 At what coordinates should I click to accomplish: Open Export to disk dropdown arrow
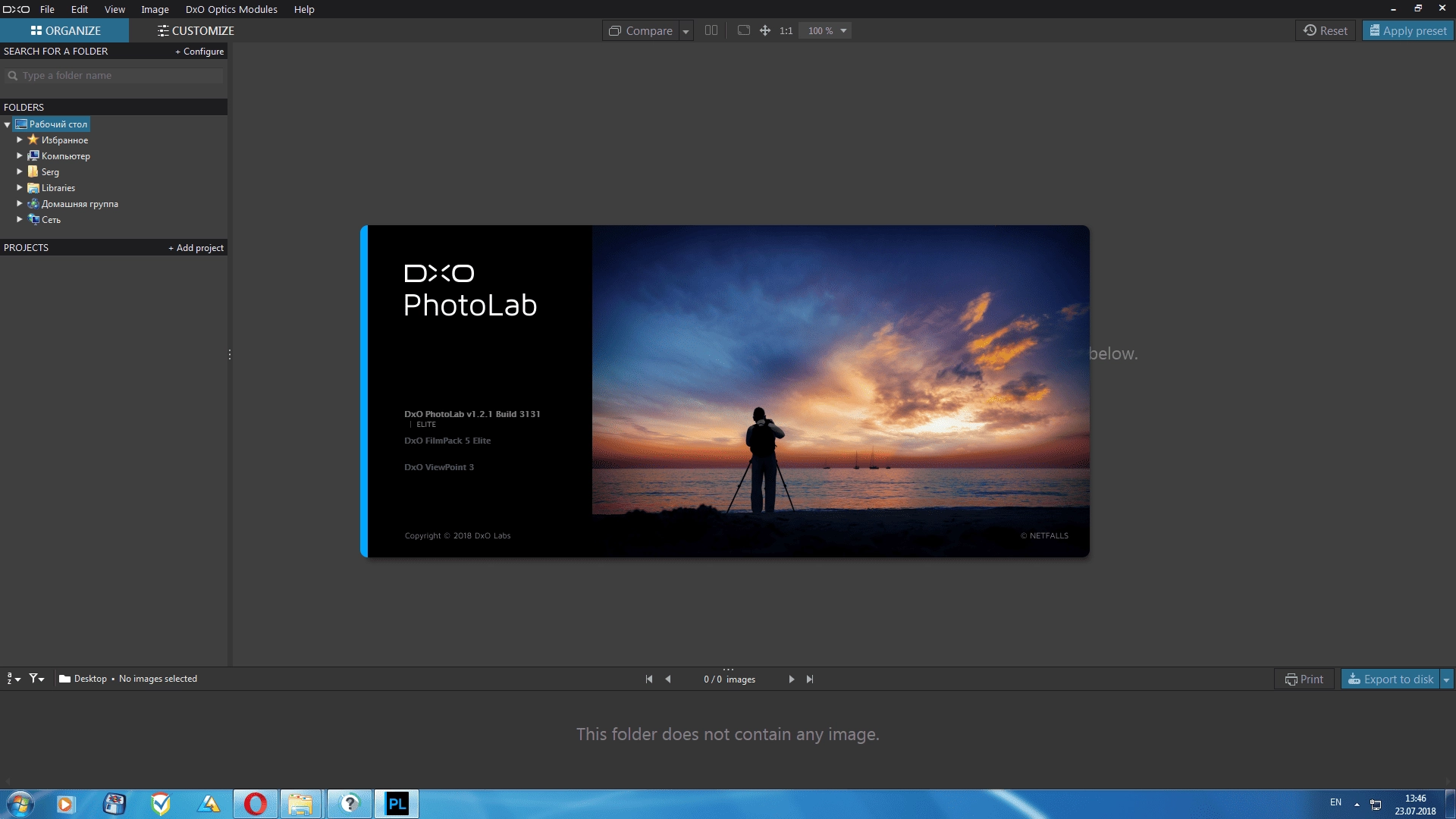(1446, 679)
